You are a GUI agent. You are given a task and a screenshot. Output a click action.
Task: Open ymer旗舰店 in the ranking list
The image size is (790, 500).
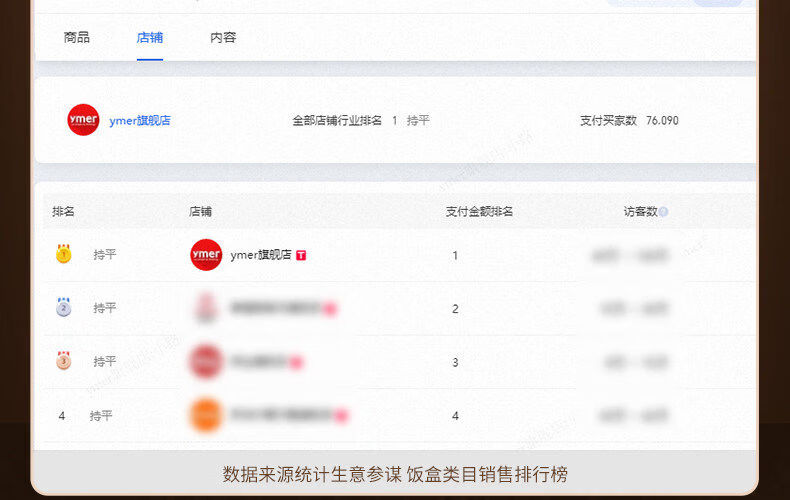pyautogui.click(x=260, y=255)
